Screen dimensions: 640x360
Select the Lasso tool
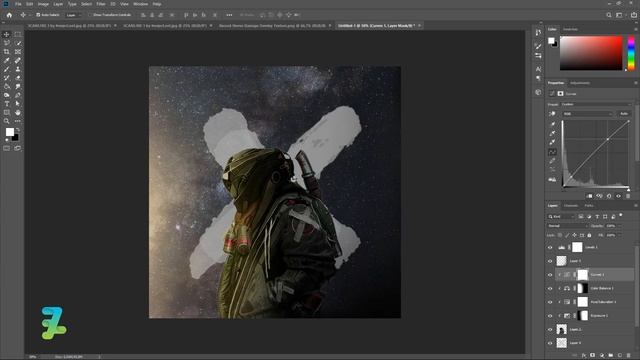7,43
